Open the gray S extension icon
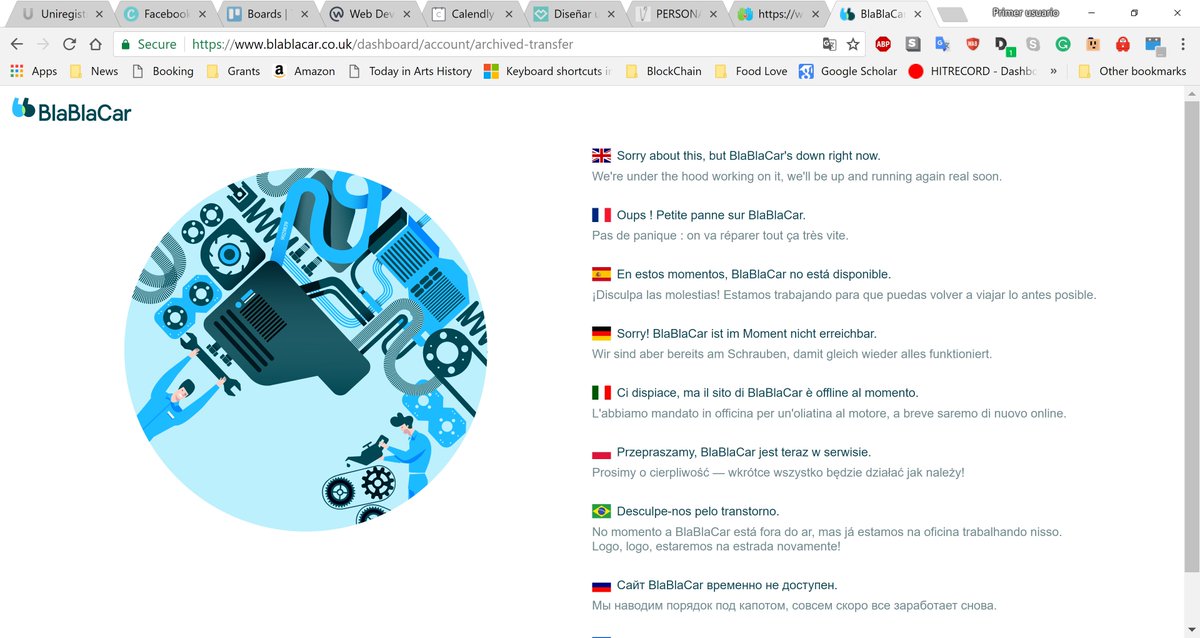This screenshot has width=1200, height=638. pos(913,44)
